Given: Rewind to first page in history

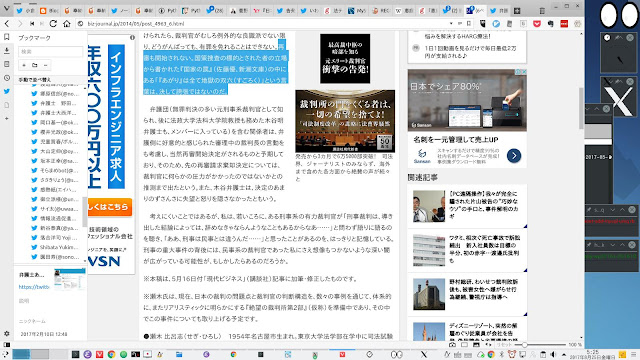Looking at the screenshot, I should [x=31, y=24].
